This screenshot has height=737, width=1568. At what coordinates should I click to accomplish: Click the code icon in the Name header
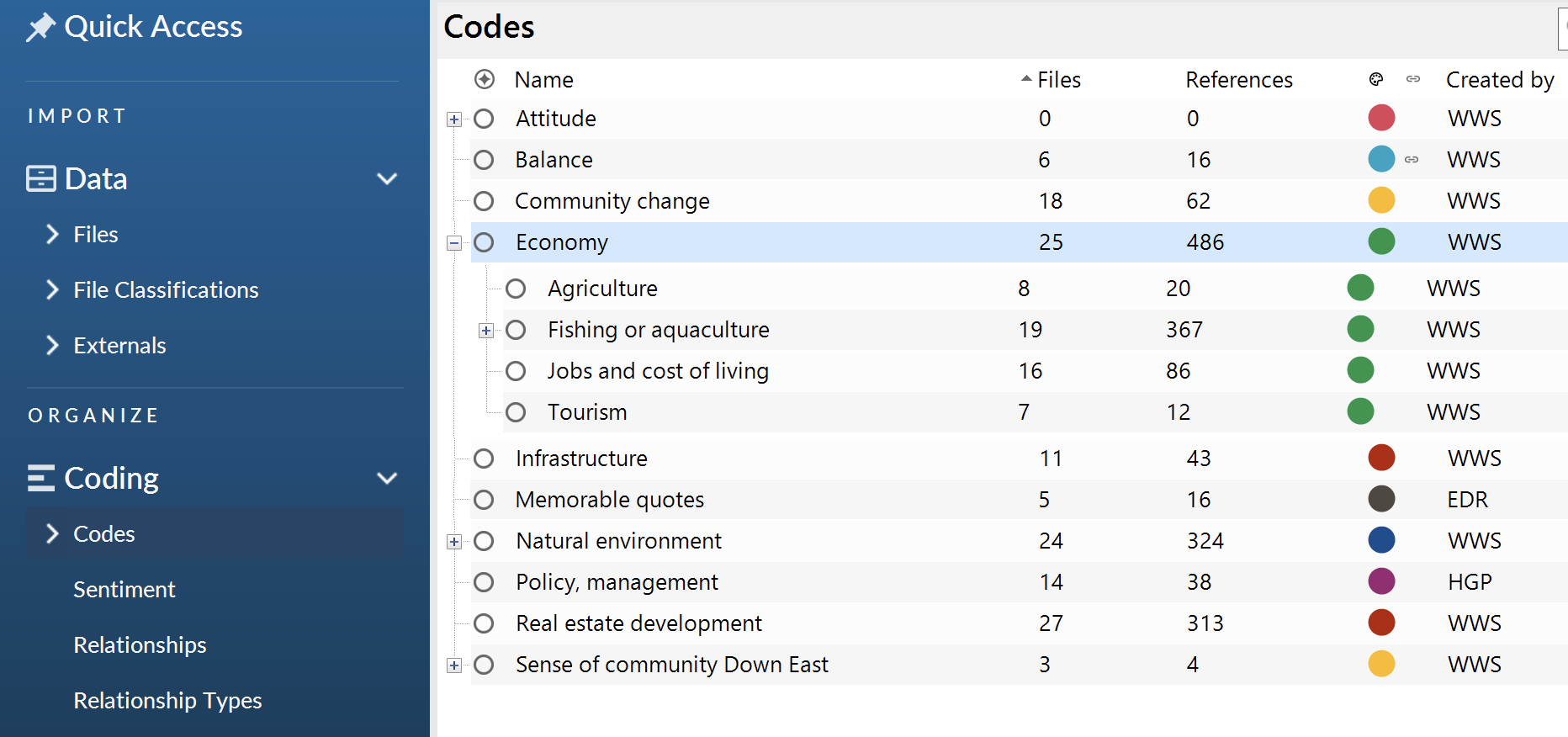point(485,79)
